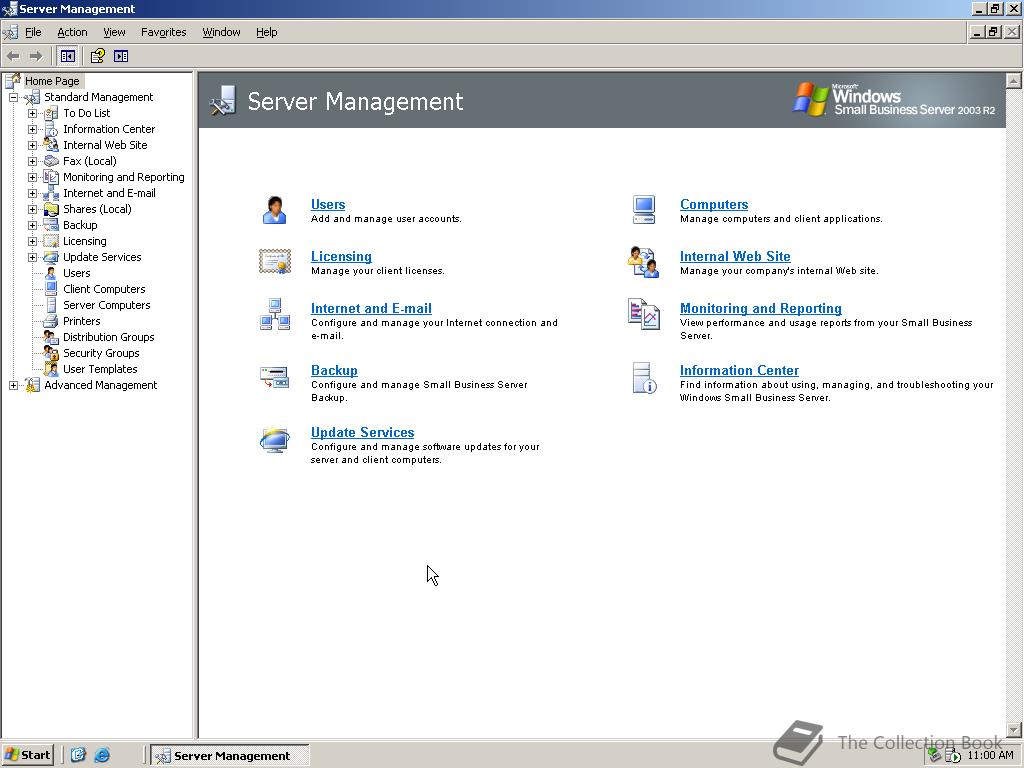Click the Backup drive icon

(x=274, y=378)
